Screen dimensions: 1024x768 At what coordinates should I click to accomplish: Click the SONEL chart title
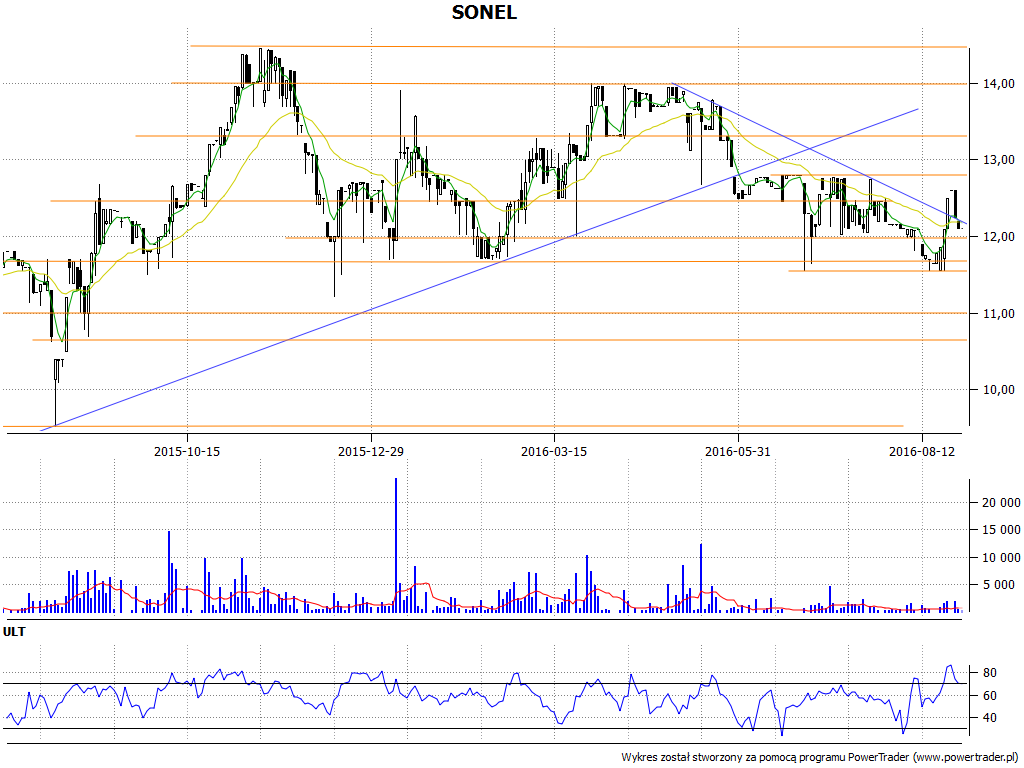pyautogui.click(x=484, y=12)
